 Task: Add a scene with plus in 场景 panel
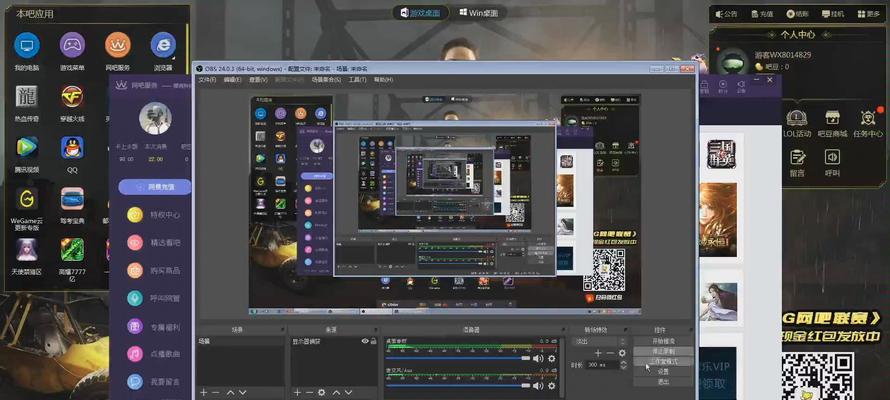coord(203,392)
